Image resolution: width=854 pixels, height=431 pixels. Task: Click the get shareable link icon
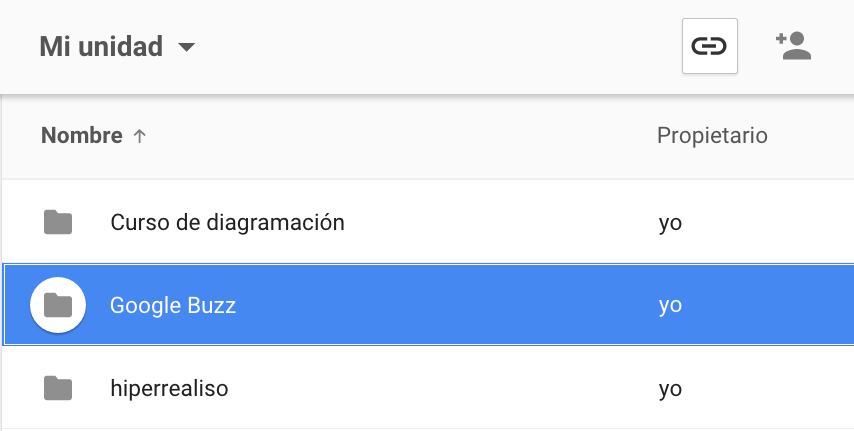coord(709,46)
